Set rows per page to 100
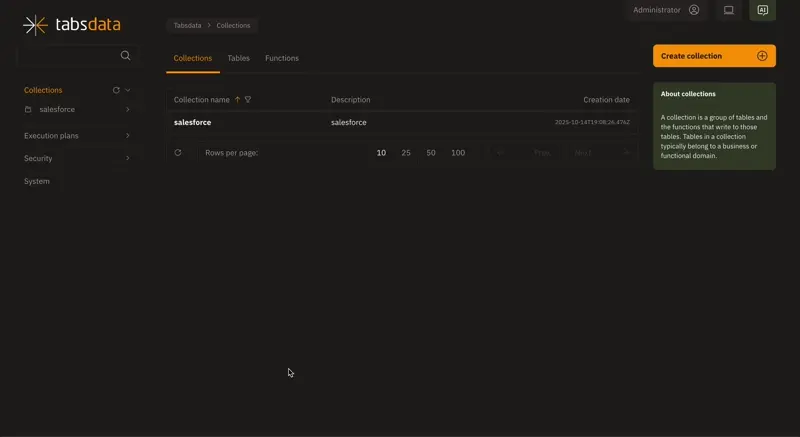 point(458,153)
